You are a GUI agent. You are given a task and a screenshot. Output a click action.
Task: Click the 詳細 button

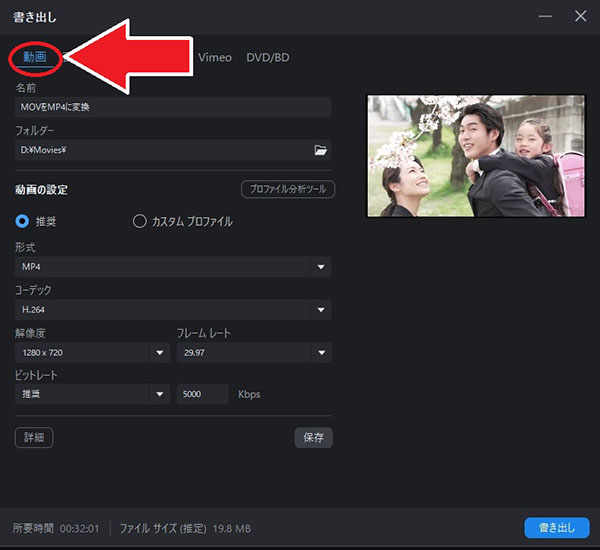34,437
